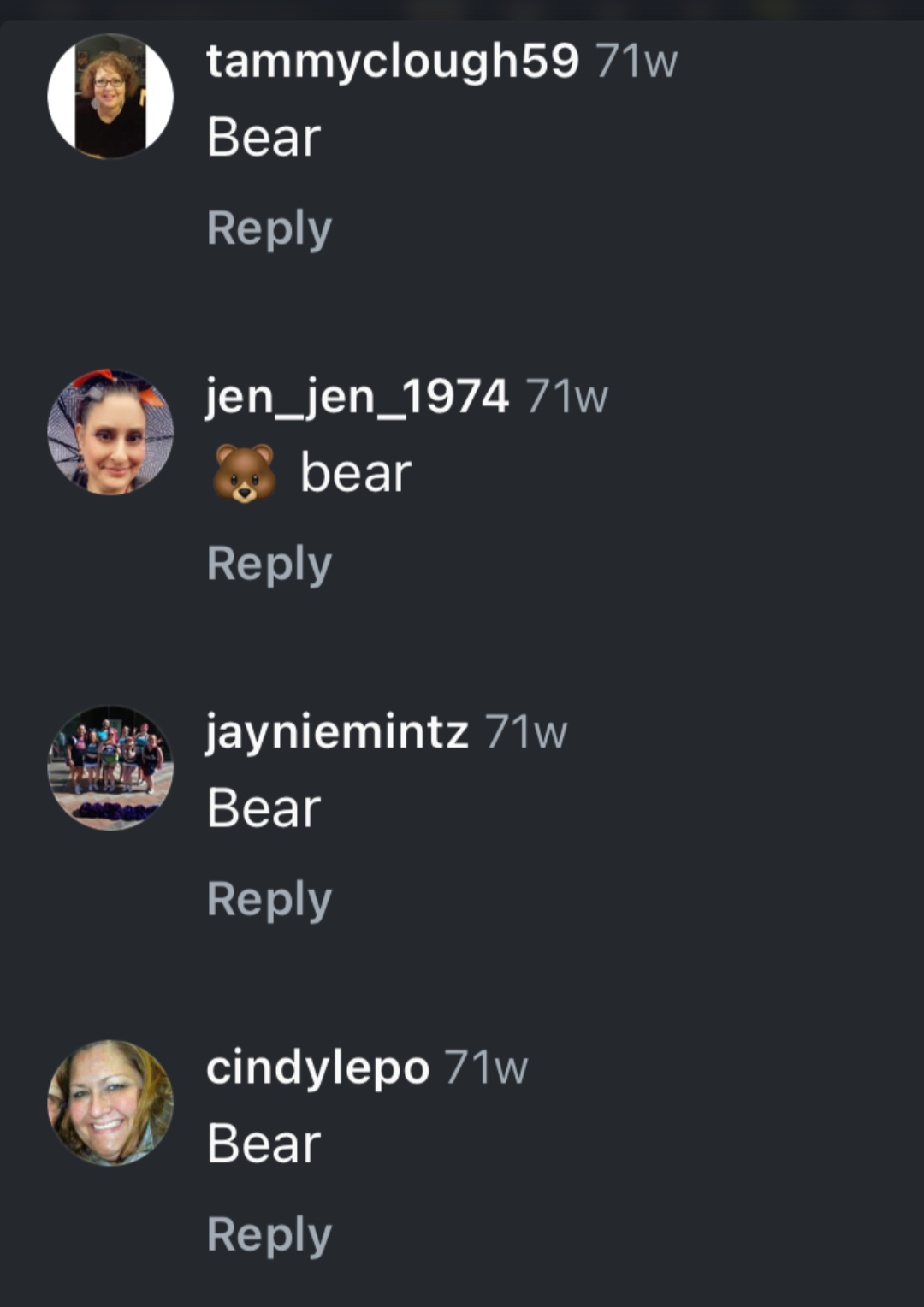Open the jen_jen_1974 username link

pyautogui.click(x=358, y=398)
